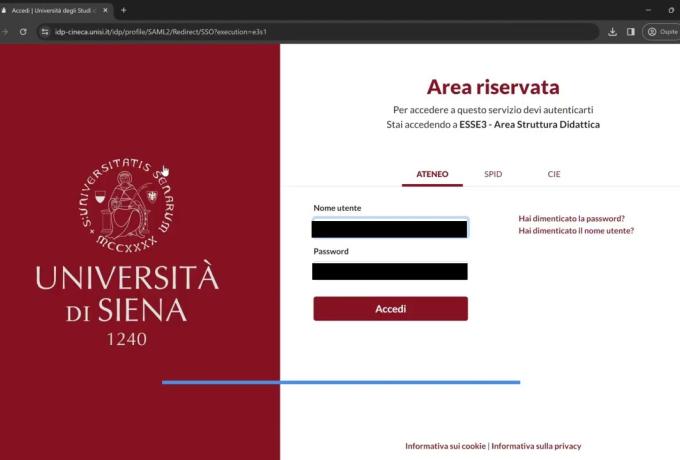Click ESSE3 - Area Struttura Didattica text
Viewport: 680px width, 460px height.
[530, 124]
